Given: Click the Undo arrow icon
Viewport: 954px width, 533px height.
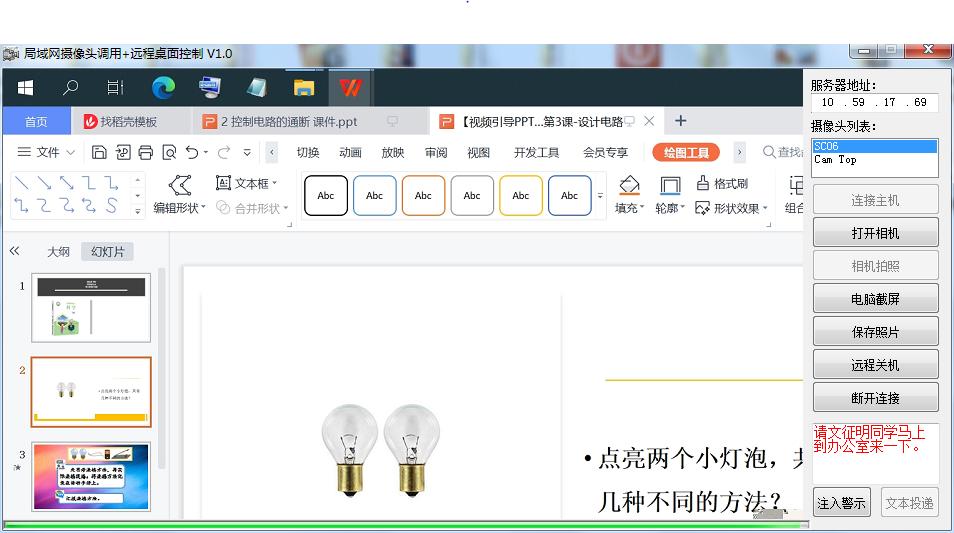Looking at the screenshot, I should pyautogui.click(x=192, y=152).
